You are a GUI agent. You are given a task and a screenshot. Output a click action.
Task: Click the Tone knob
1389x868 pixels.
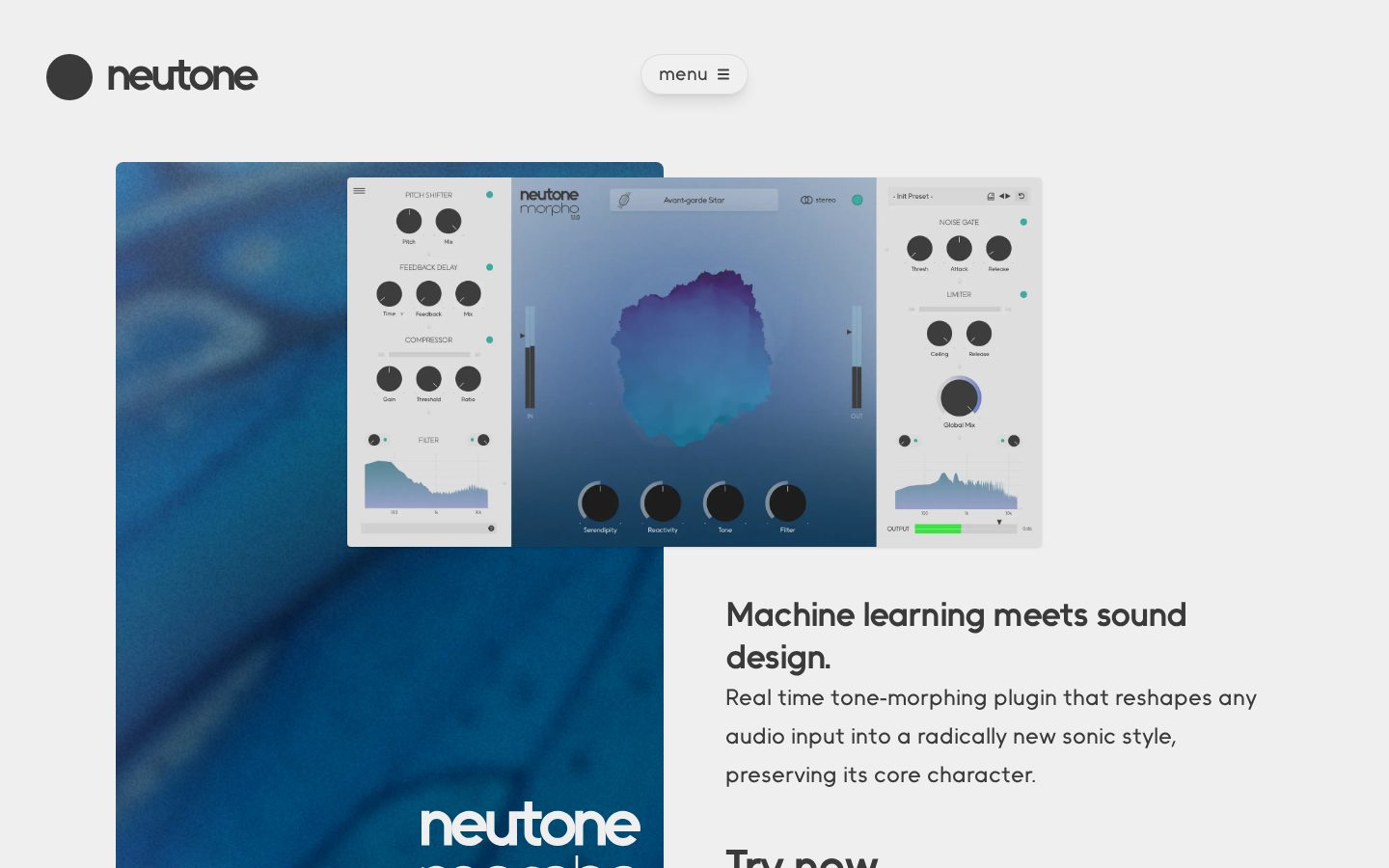(724, 502)
